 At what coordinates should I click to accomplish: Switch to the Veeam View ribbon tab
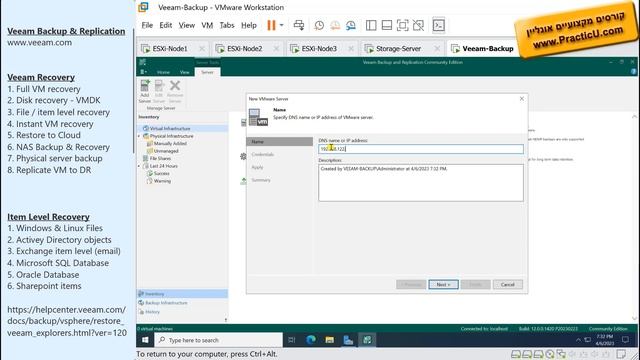184,72
